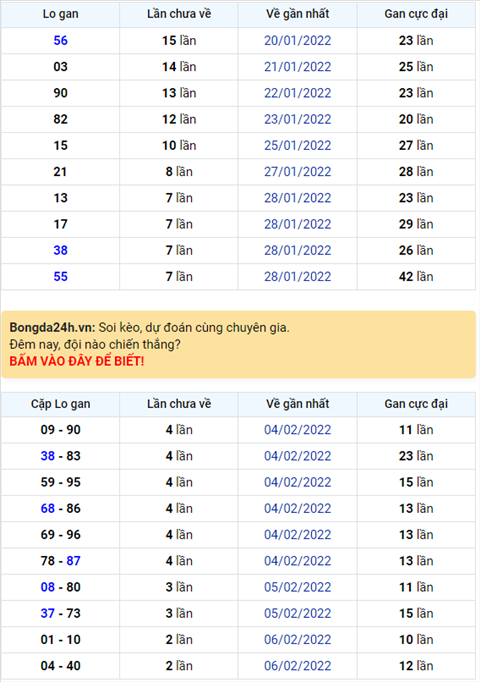Select pair cell '59 - 95'
480x682 pixels.
point(60,482)
